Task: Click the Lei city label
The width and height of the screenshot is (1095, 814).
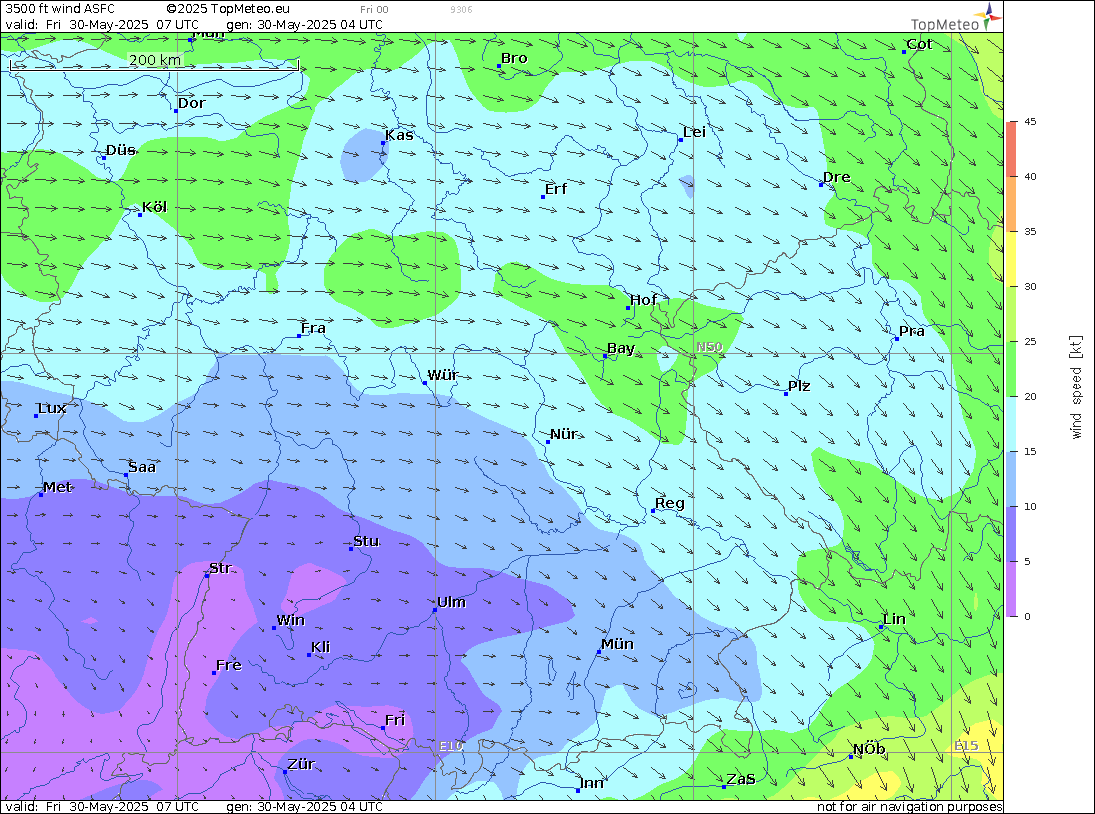Action: [694, 133]
